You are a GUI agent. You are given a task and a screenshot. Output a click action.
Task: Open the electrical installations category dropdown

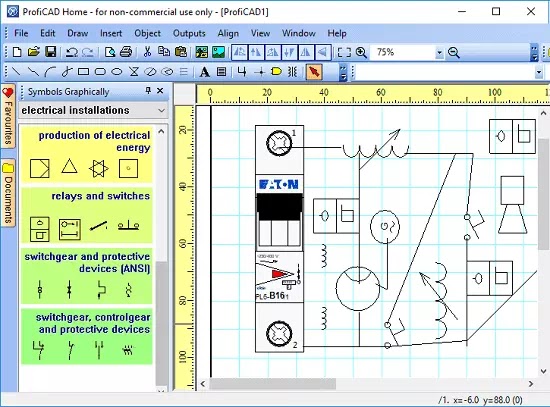(x=93, y=110)
